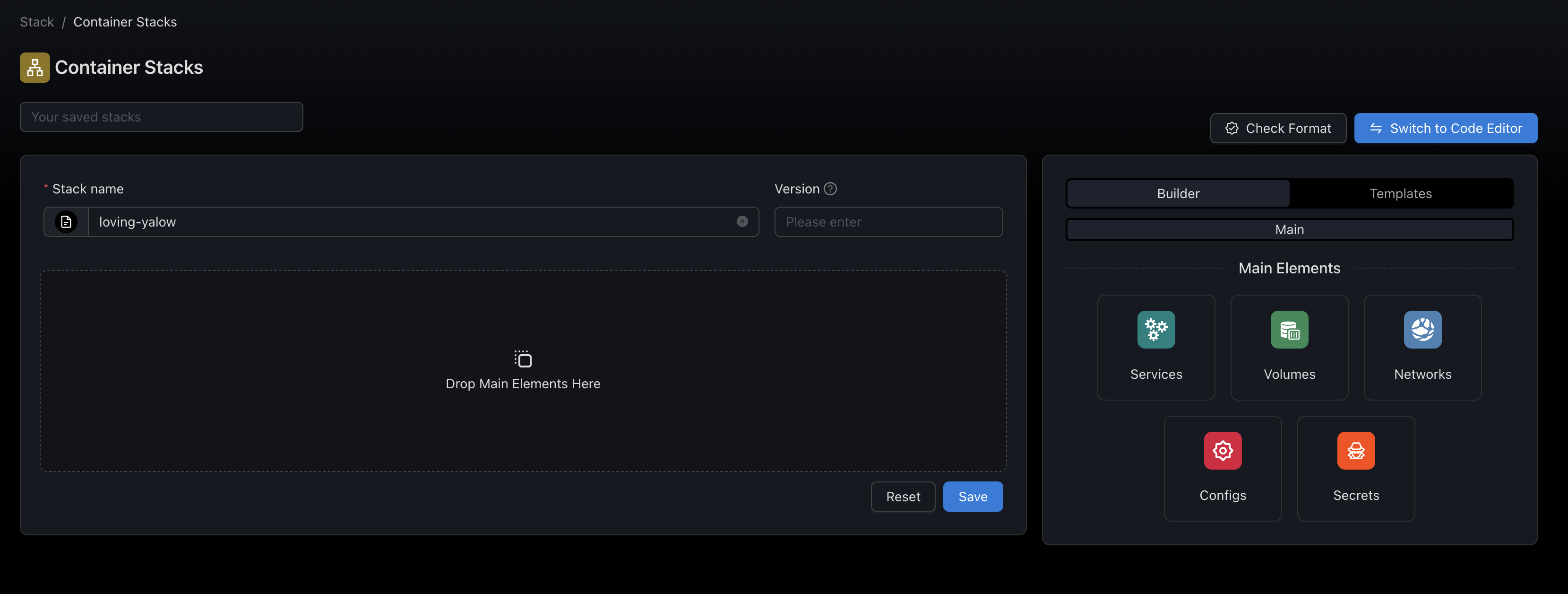Select the Secrets spy icon
Image resolution: width=1568 pixels, height=594 pixels.
pyautogui.click(x=1355, y=451)
